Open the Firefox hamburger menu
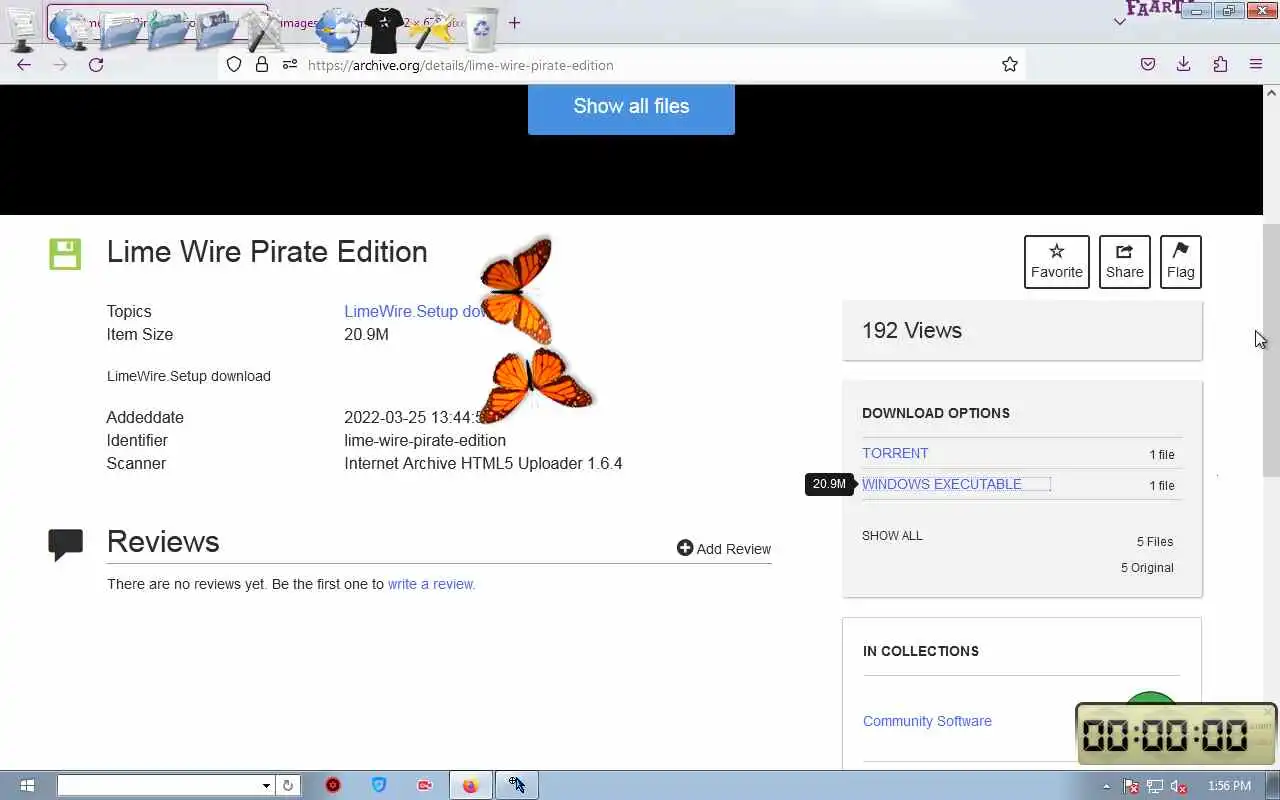 coord(1256,65)
